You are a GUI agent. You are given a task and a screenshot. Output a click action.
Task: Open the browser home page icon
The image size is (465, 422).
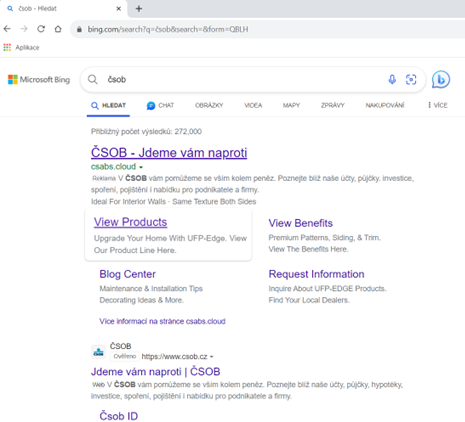coord(58,29)
